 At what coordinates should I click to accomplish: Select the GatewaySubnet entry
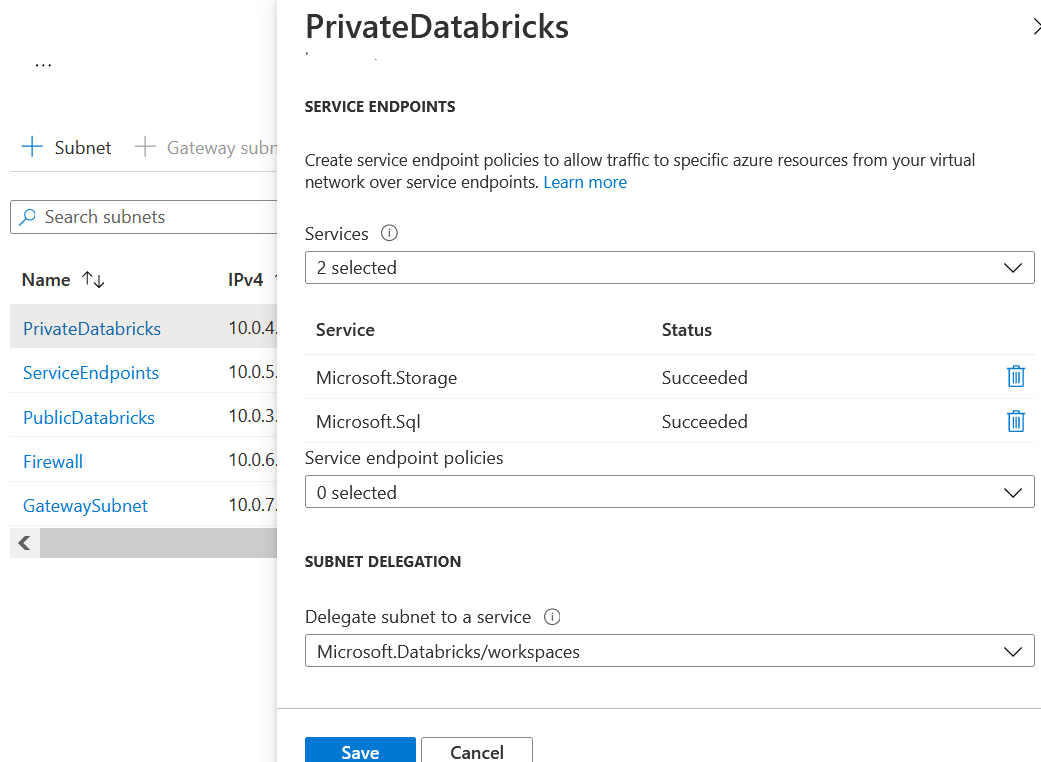pyautogui.click(x=85, y=505)
